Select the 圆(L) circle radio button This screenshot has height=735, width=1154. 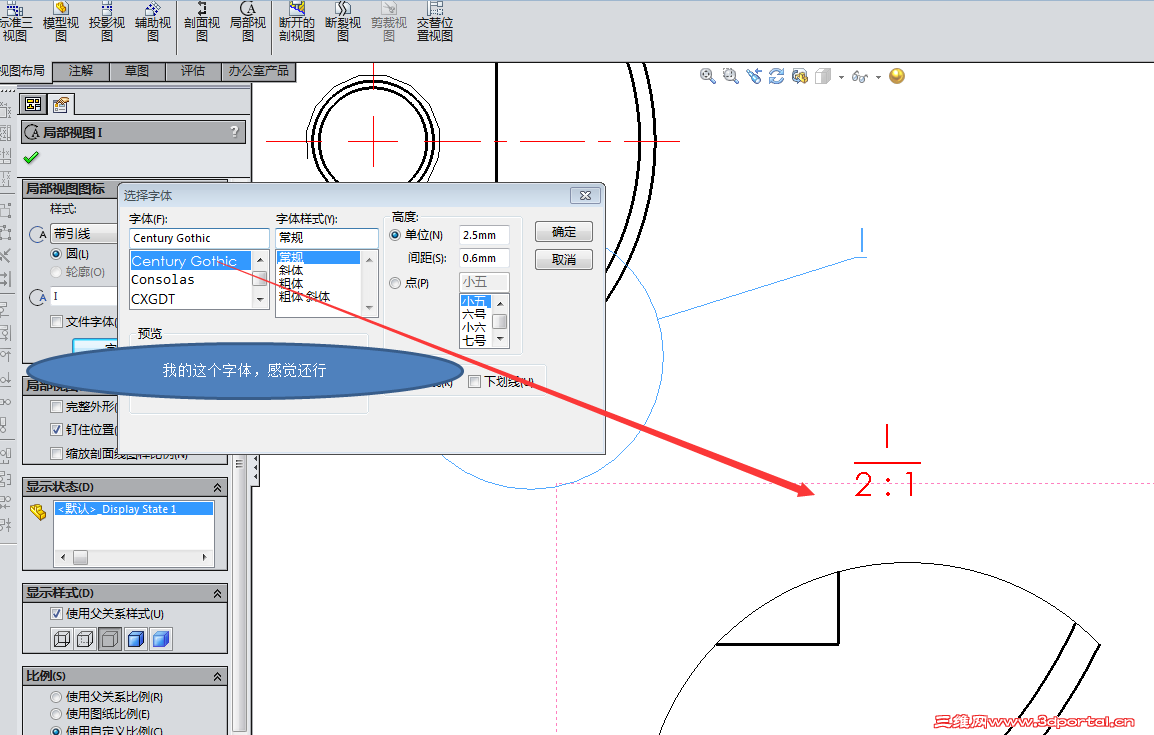(x=56, y=254)
